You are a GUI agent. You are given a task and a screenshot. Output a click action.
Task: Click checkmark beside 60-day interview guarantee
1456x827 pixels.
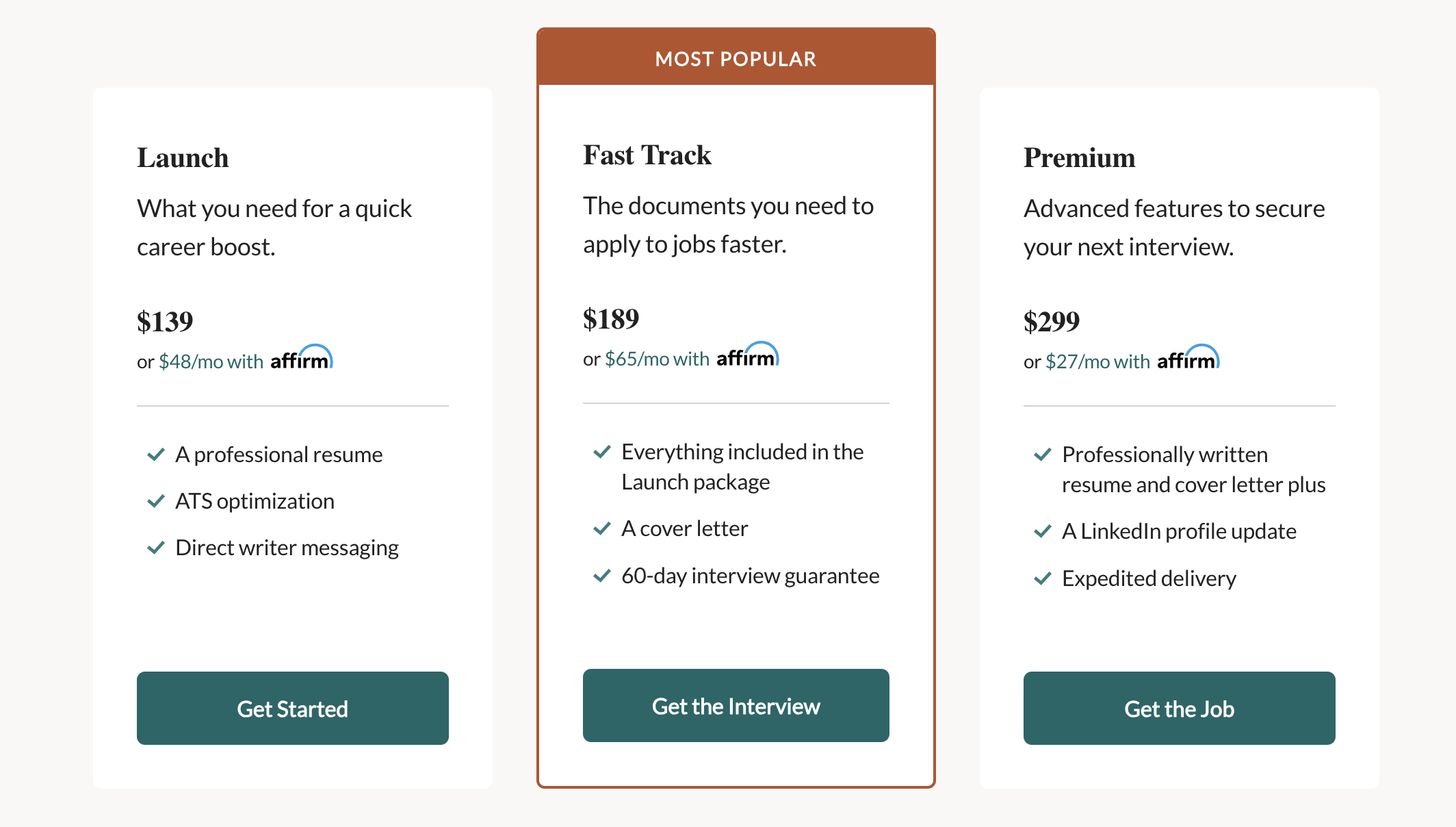click(602, 576)
